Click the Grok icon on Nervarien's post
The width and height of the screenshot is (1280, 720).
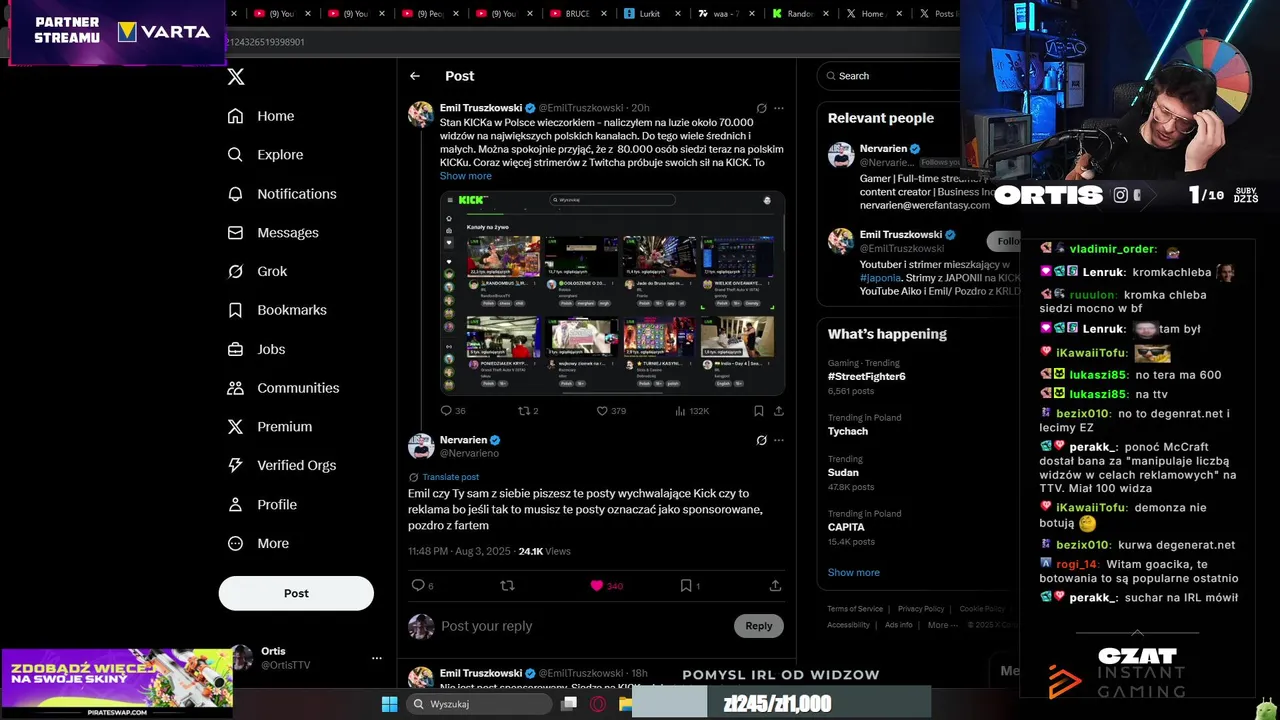[x=762, y=440]
